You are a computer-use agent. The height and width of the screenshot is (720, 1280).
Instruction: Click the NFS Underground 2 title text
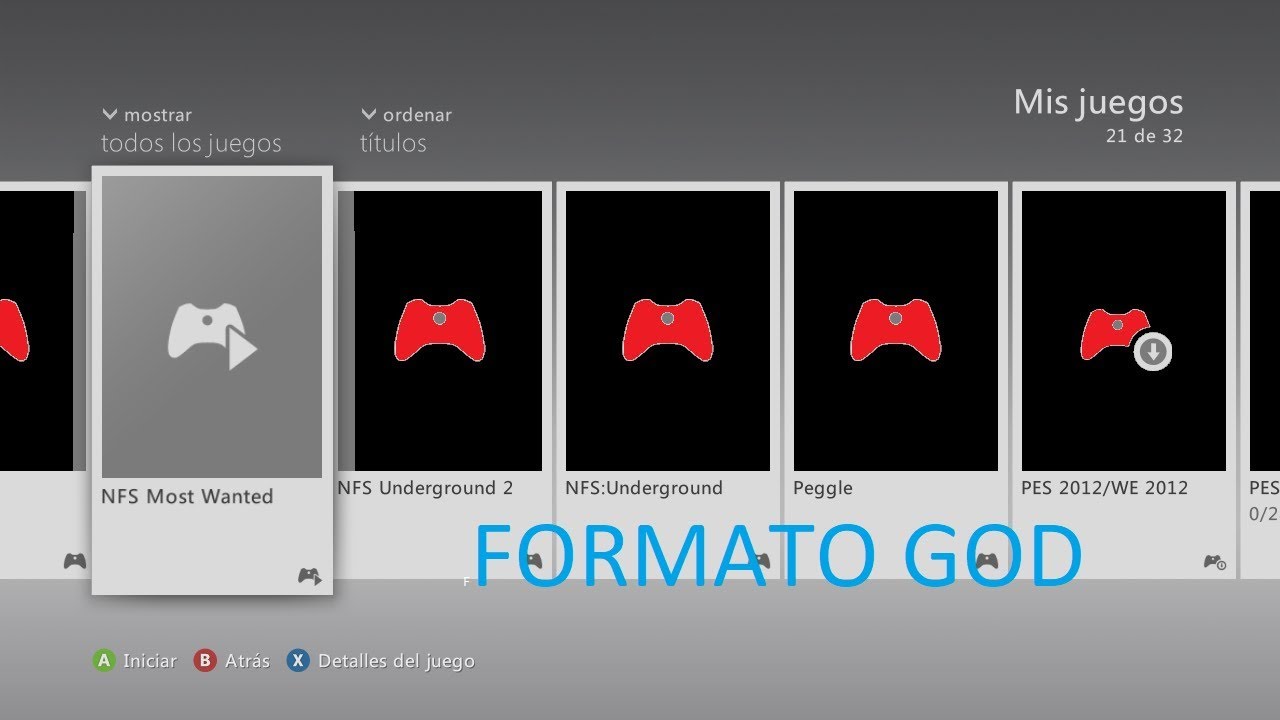pyautogui.click(x=425, y=488)
